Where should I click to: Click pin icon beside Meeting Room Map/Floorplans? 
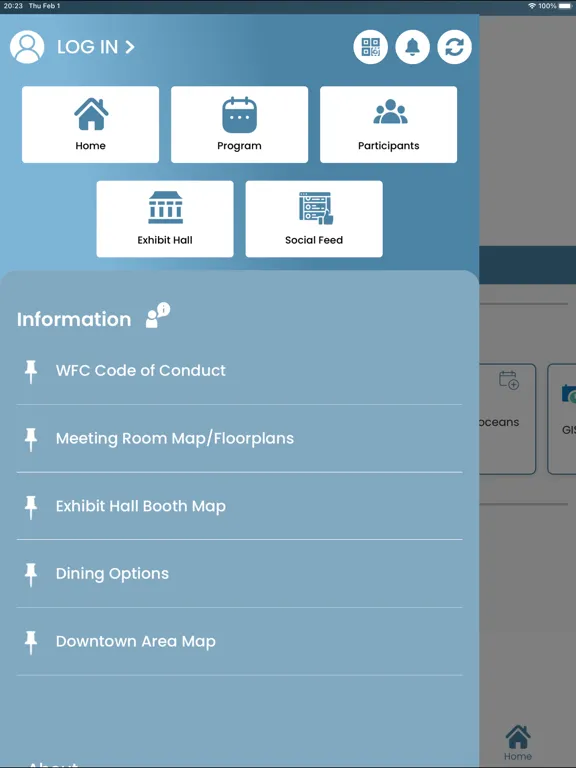click(x=31, y=439)
